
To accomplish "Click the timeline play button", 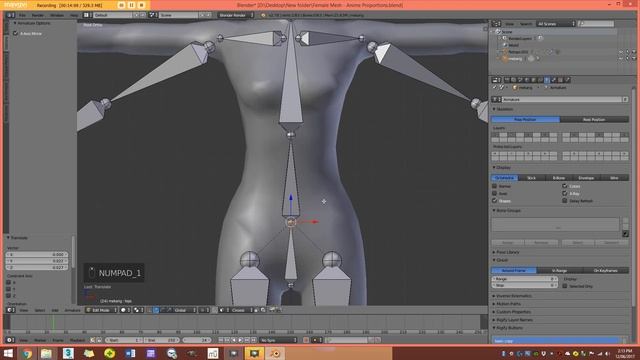I will (x=240, y=340).
